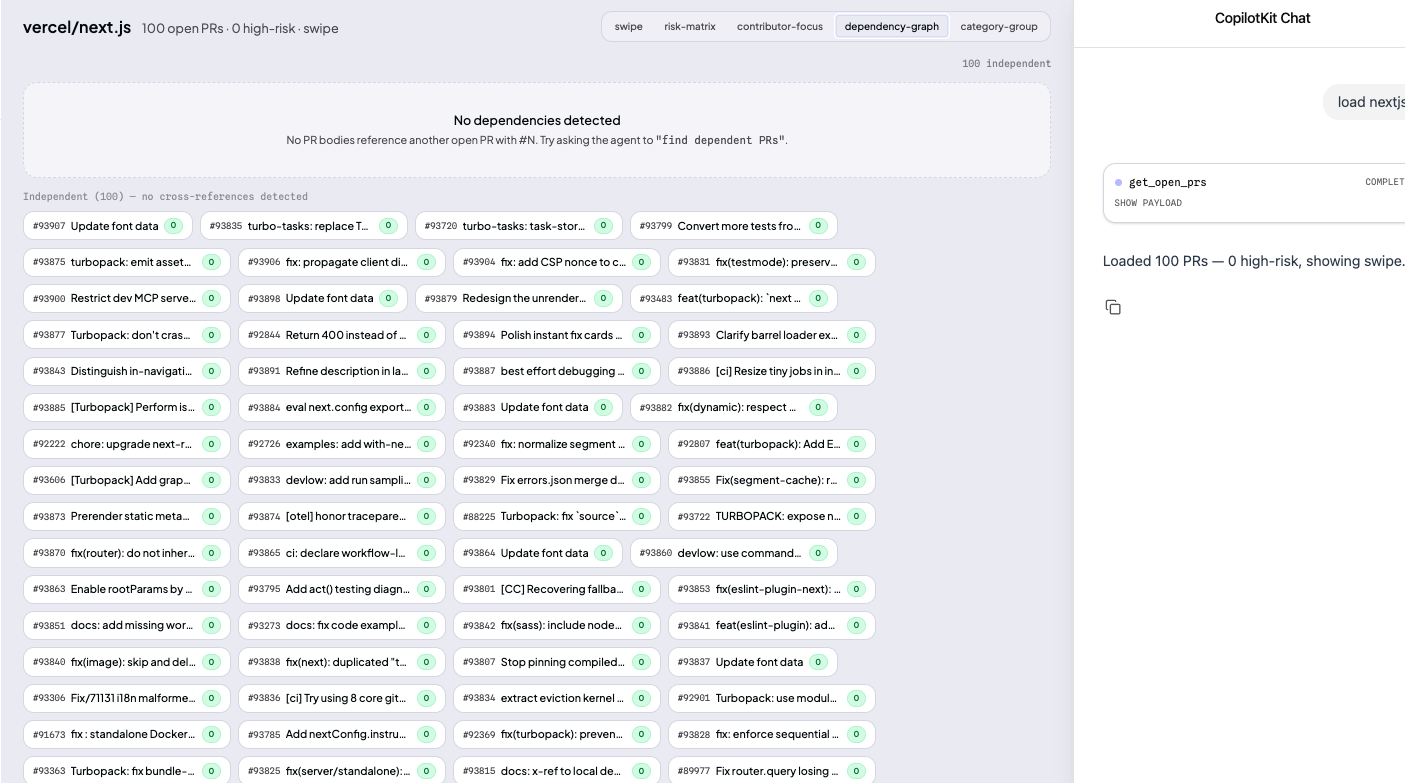Select PR #93863 Enable rootParams by
The width and height of the screenshot is (1405, 783).
(127, 589)
